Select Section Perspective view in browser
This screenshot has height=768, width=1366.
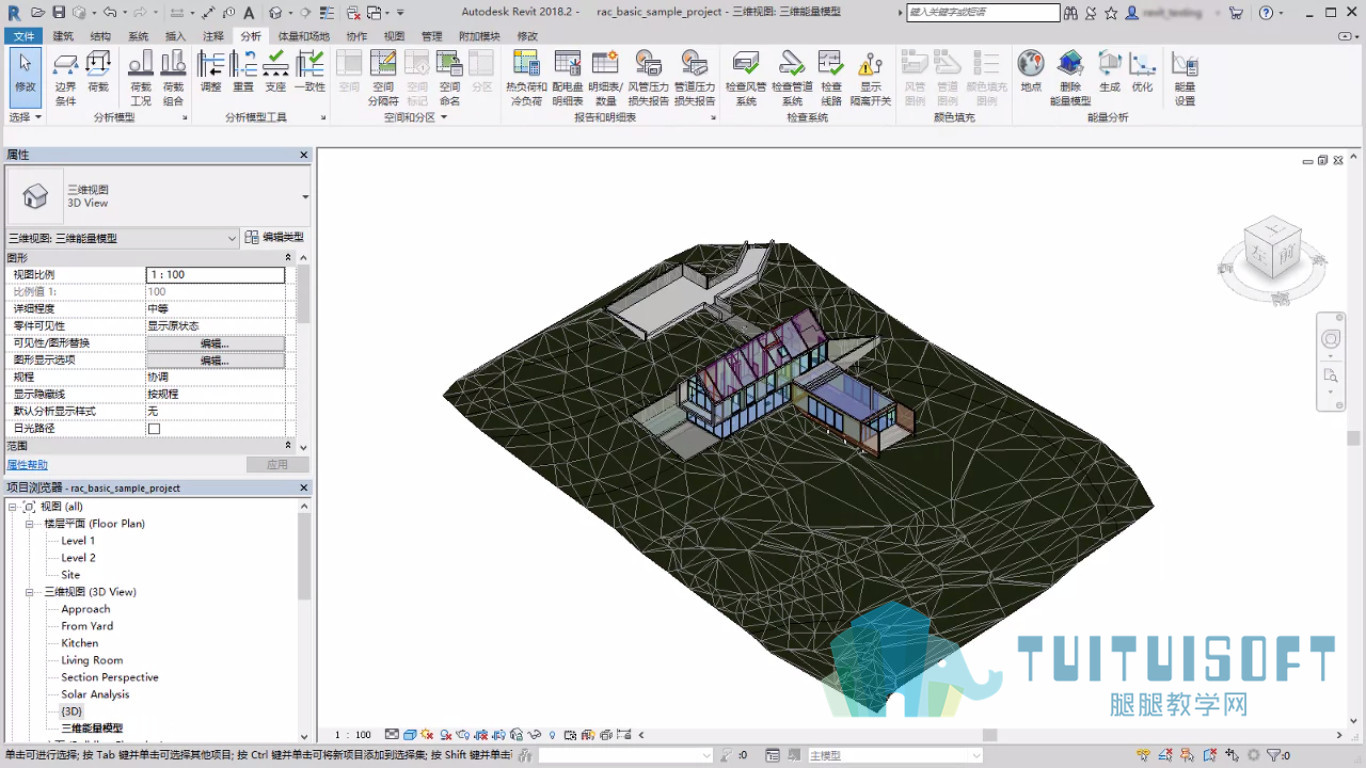click(x=109, y=677)
